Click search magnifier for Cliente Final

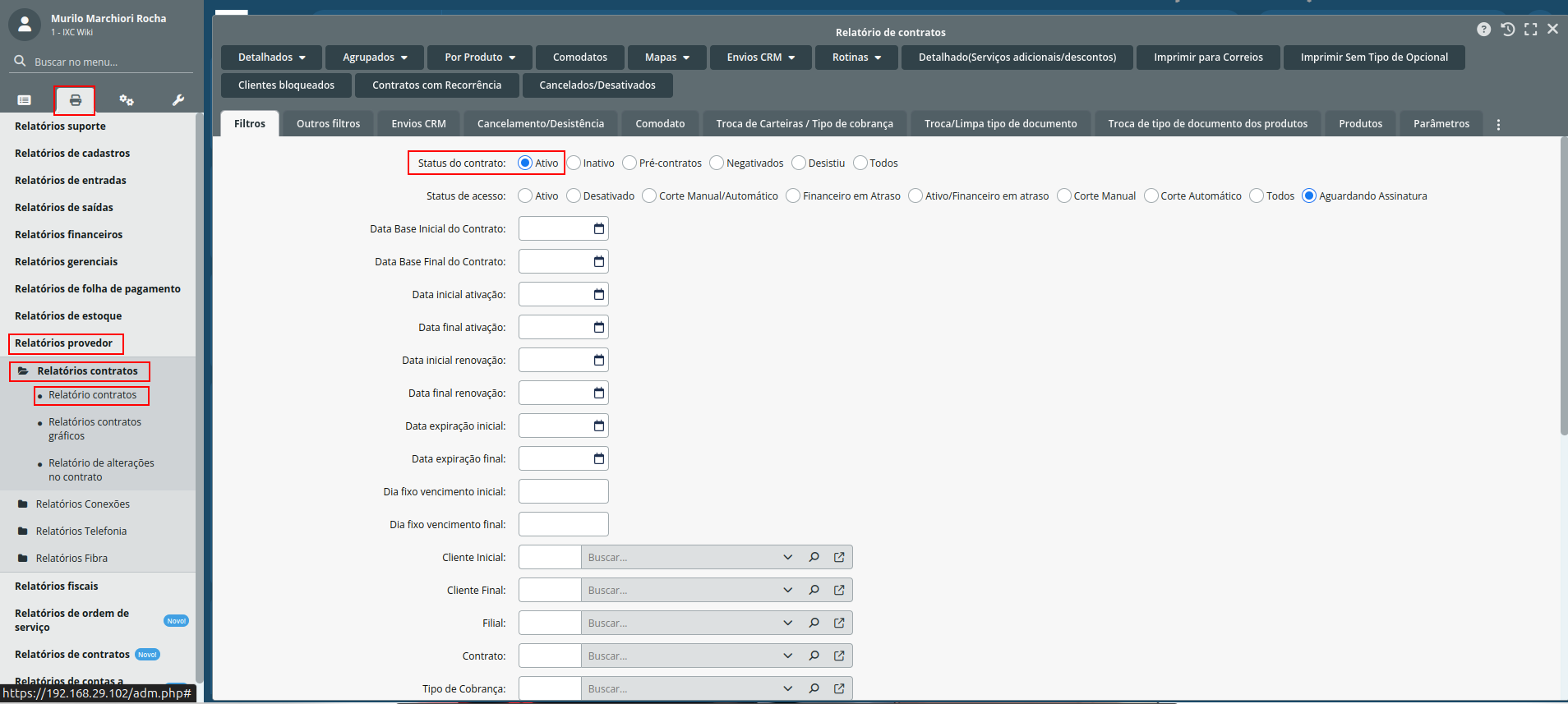click(x=814, y=590)
